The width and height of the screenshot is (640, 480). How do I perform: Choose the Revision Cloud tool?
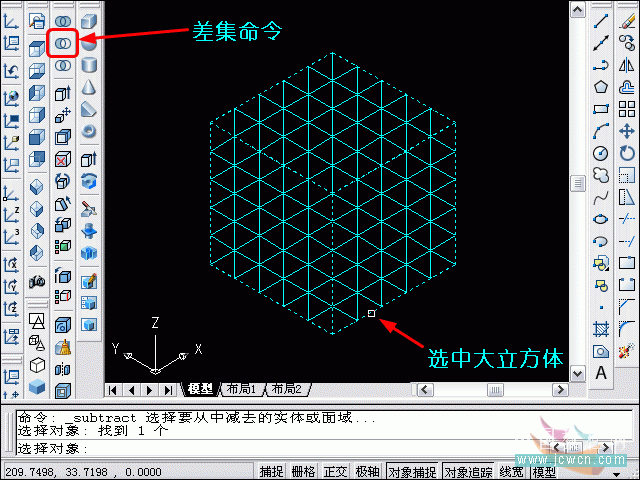click(x=601, y=176)
